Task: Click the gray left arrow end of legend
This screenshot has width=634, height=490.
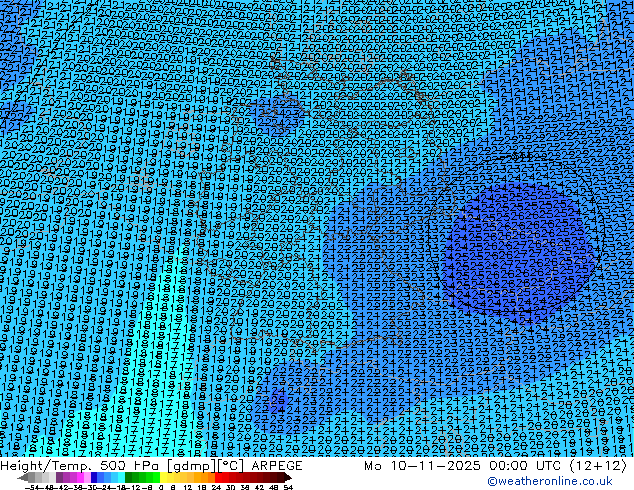Action: pyautogui.click(x=23, y=477)
